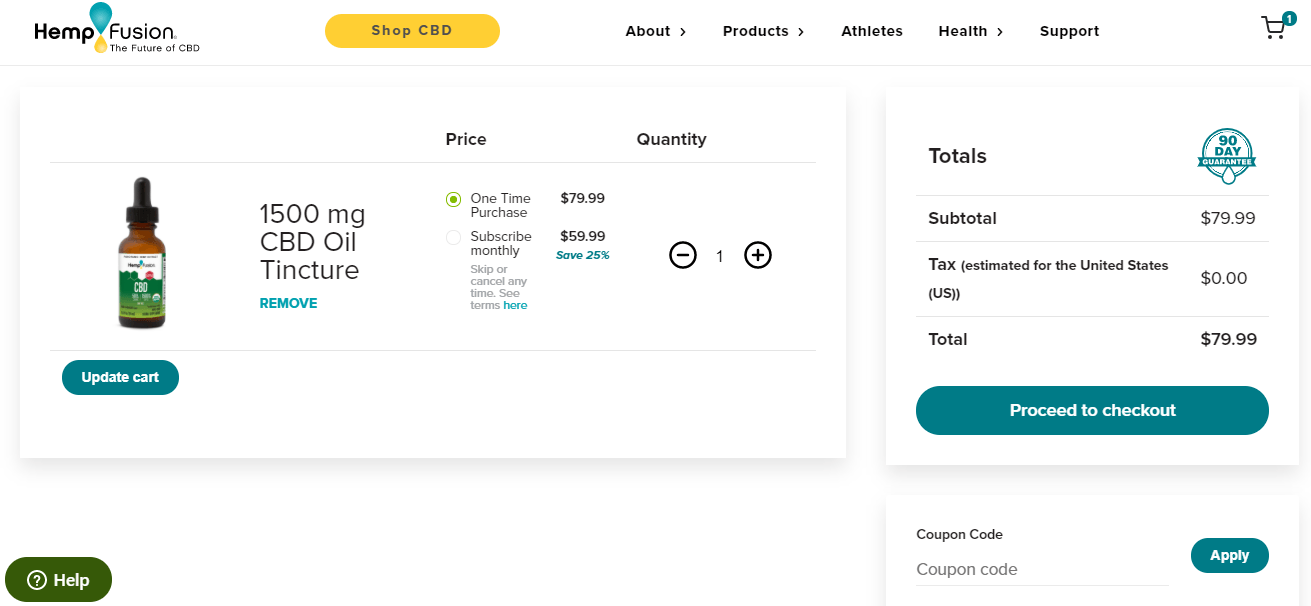Click the Update cart button

click(x=120, y=377)
